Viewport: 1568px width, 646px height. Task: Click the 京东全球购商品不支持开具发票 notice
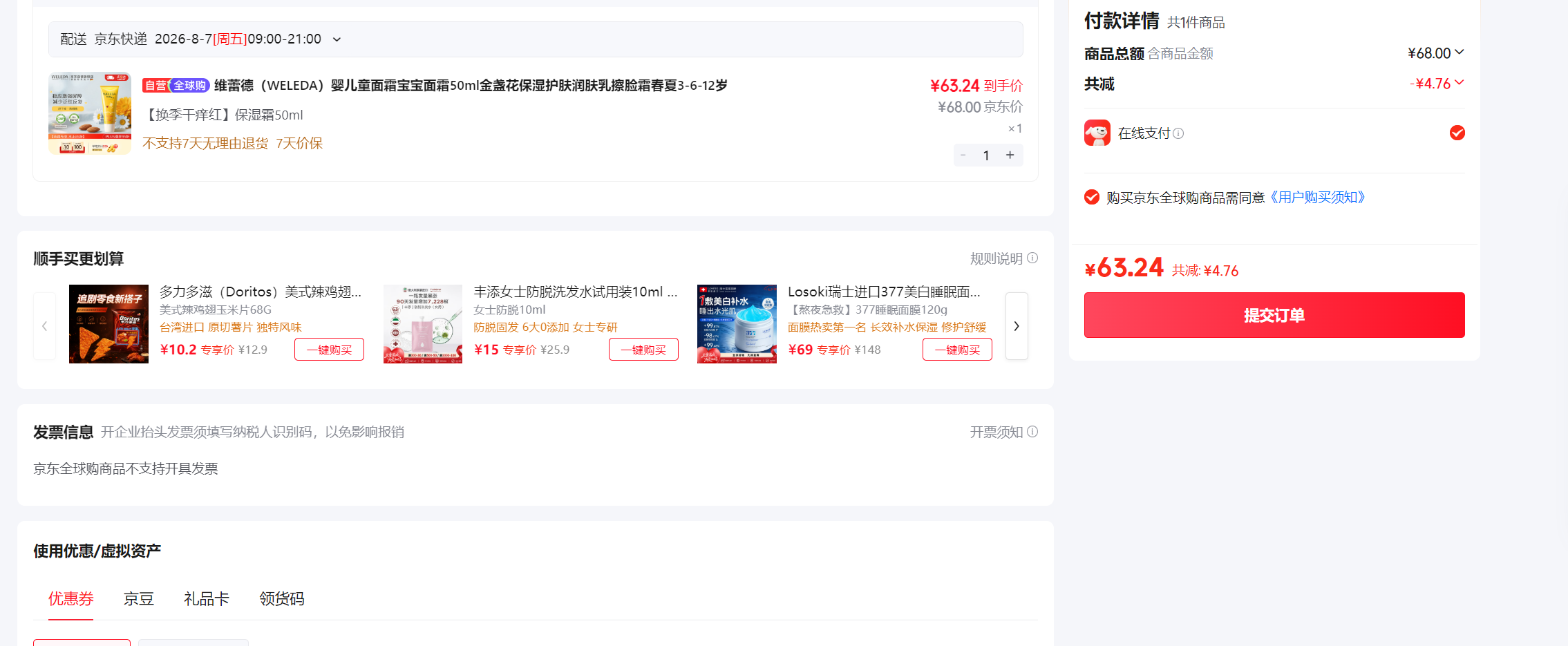click(x=126, y=468)
